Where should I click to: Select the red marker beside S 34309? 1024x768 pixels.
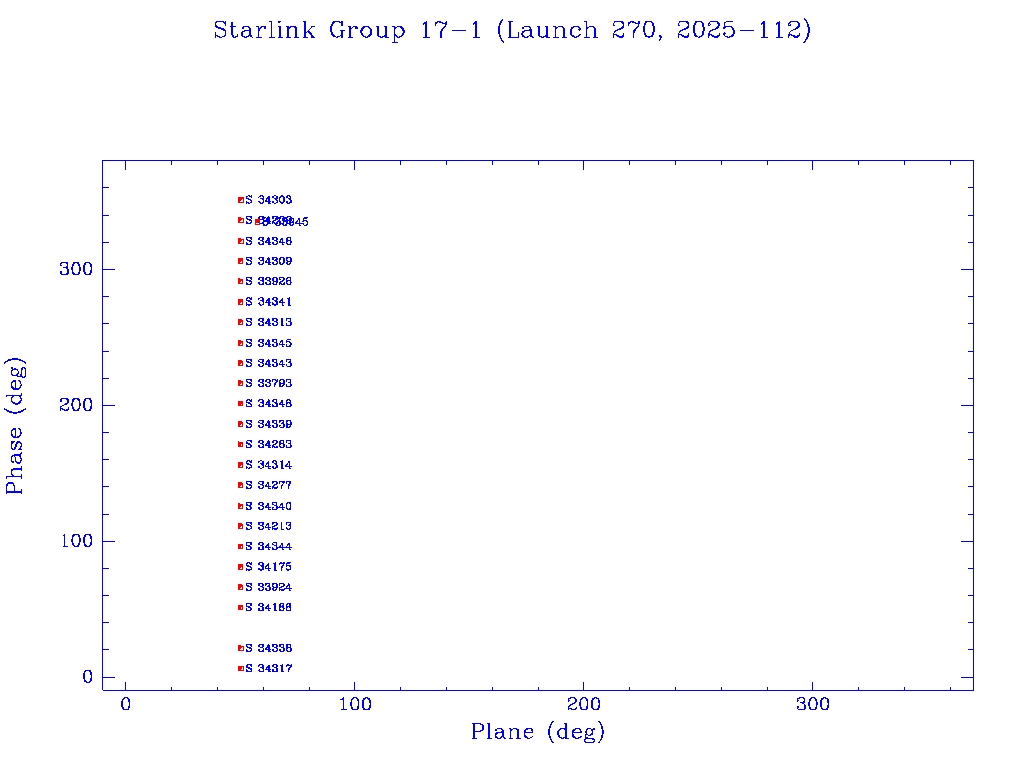click(x=241, y=261)
